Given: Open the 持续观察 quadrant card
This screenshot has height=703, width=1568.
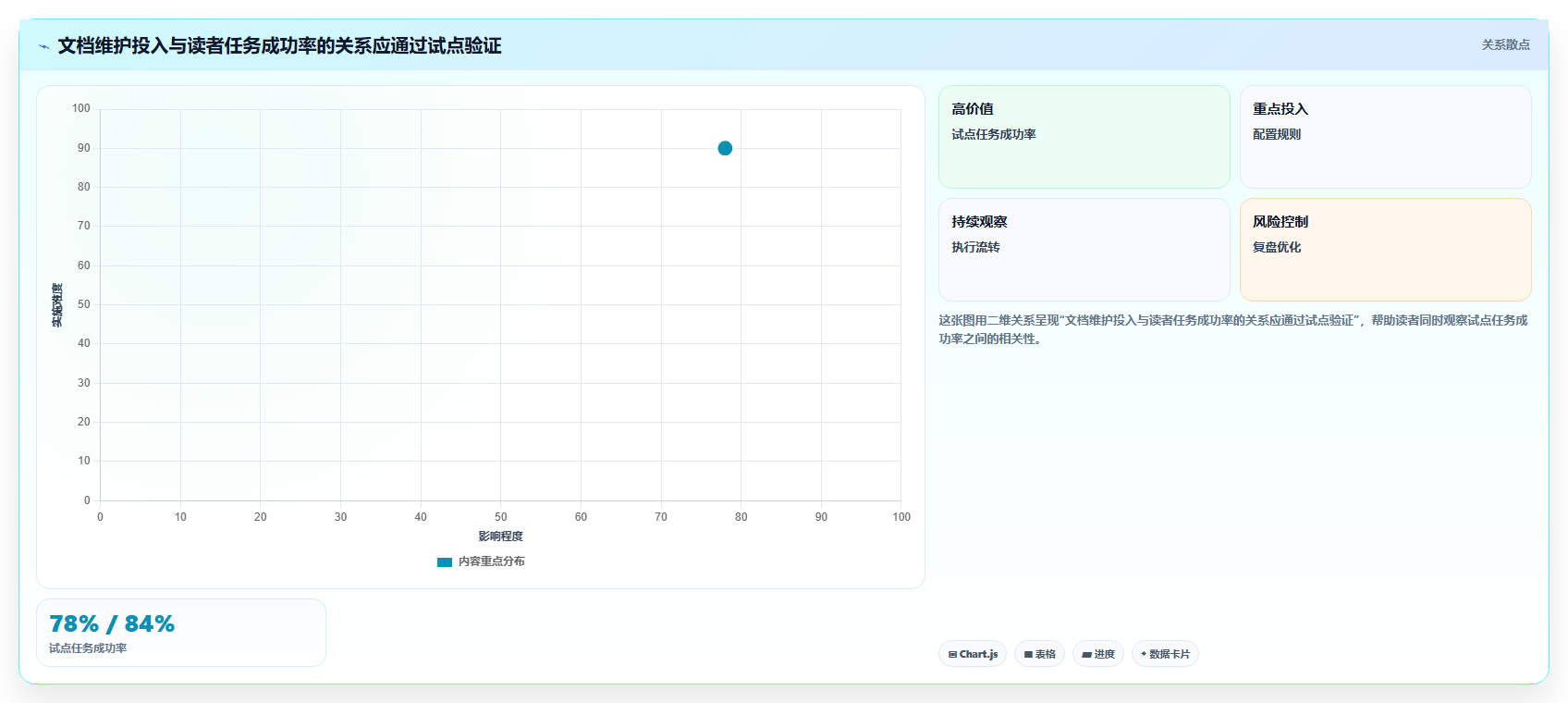Looking at the screenshot, I should pos(1084,250).
